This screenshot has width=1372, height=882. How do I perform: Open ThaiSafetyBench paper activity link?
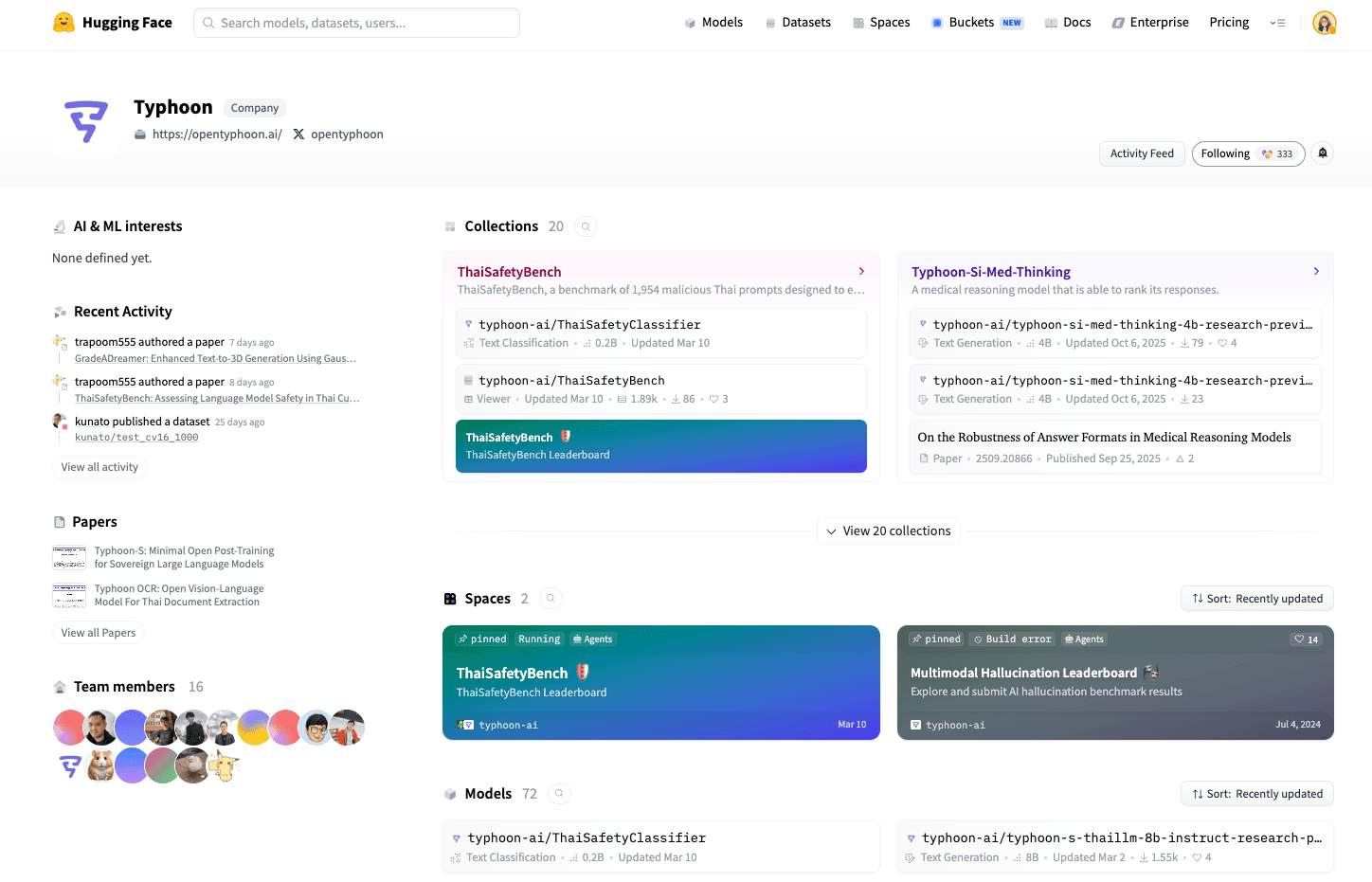tap(217, 398)
